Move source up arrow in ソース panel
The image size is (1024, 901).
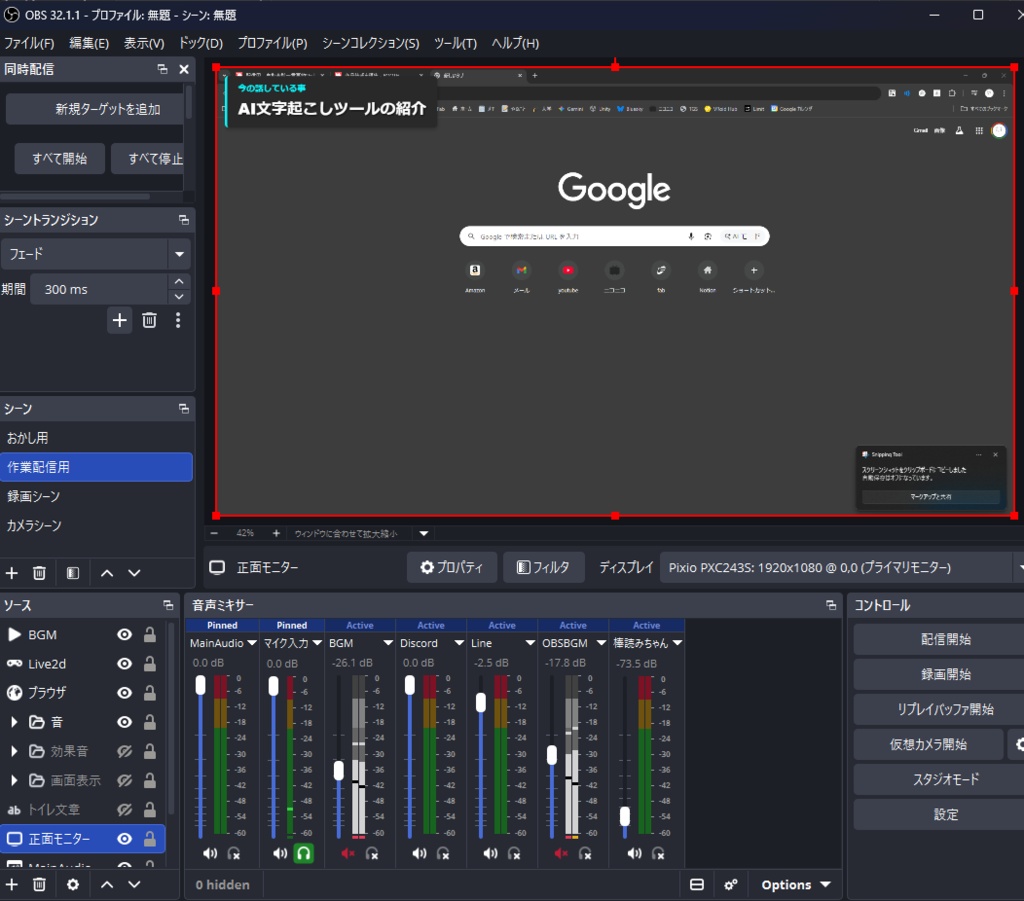point(107,884)
